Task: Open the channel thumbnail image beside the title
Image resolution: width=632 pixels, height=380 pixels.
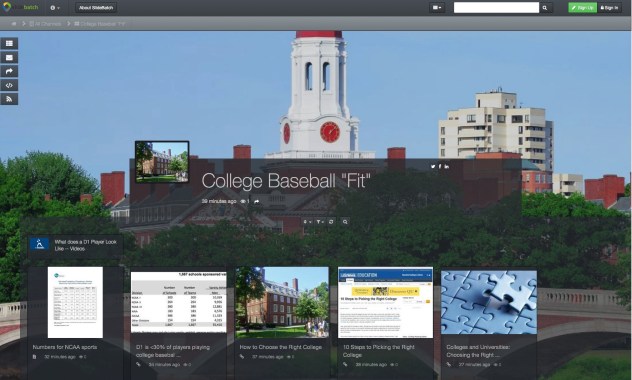Action: pyautogui.click(x=162, y=162)
